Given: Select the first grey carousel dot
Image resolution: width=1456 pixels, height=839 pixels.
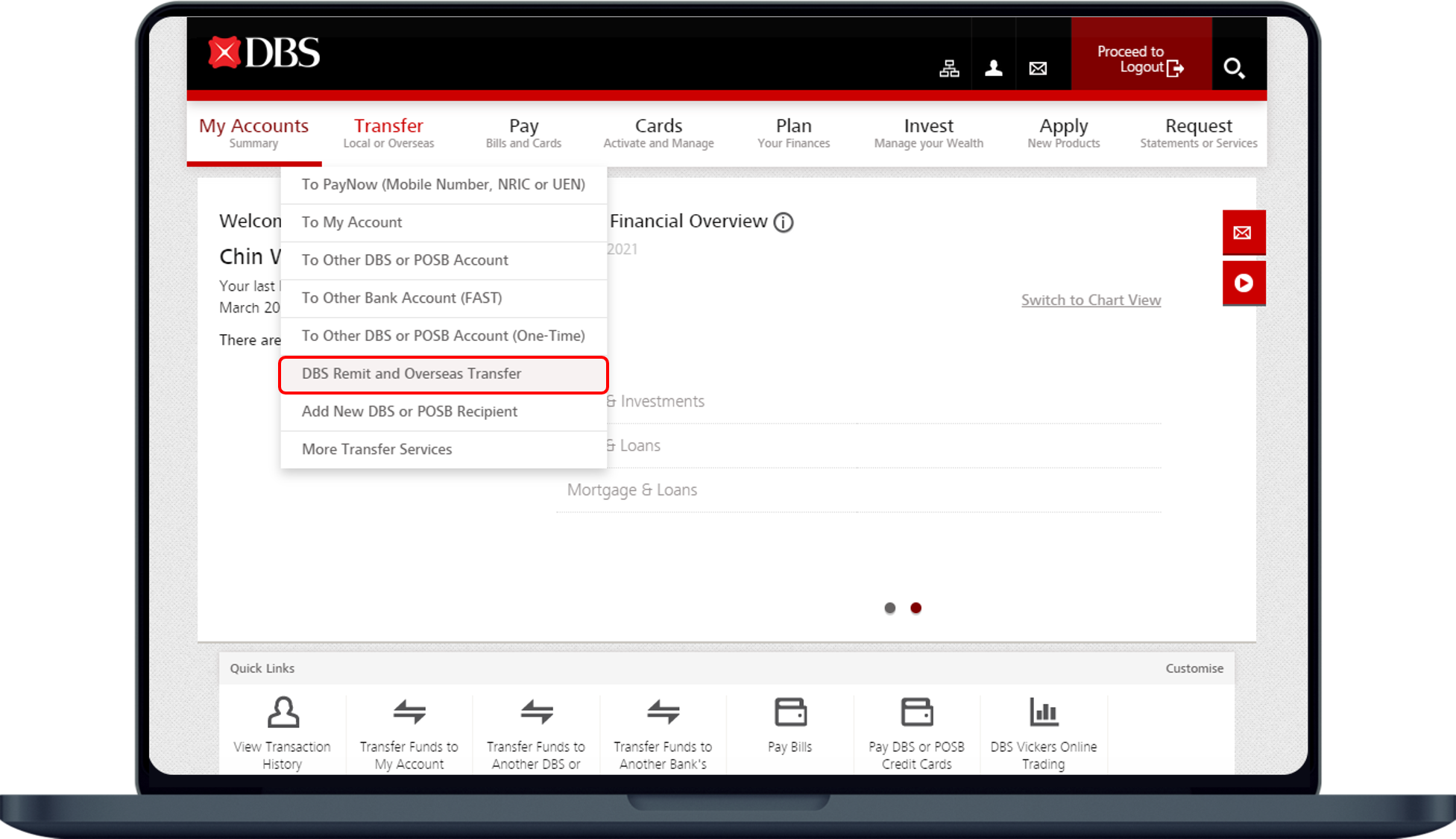Looking at the screenshot, I should (889, 608).
